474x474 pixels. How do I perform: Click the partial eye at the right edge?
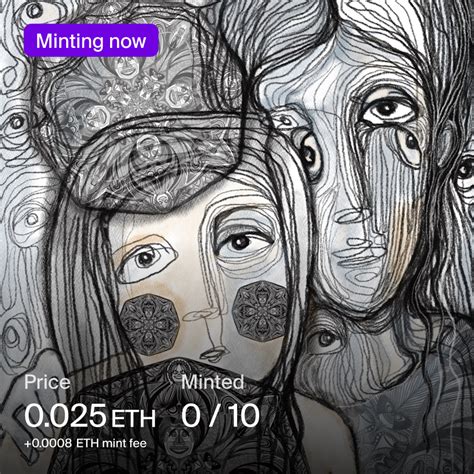tap(465, 173)
